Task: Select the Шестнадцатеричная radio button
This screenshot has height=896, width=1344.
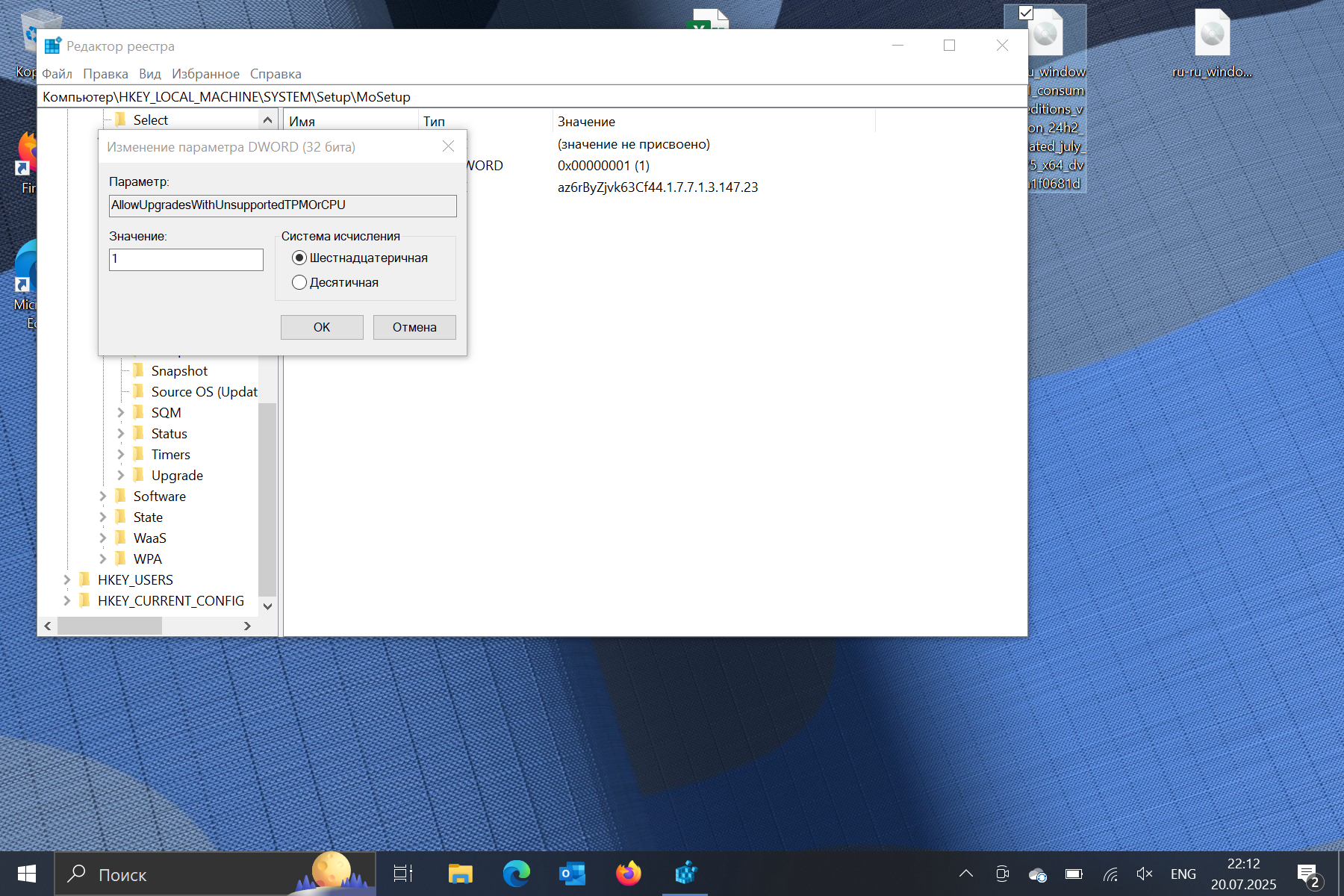Action: coord(299,258)
